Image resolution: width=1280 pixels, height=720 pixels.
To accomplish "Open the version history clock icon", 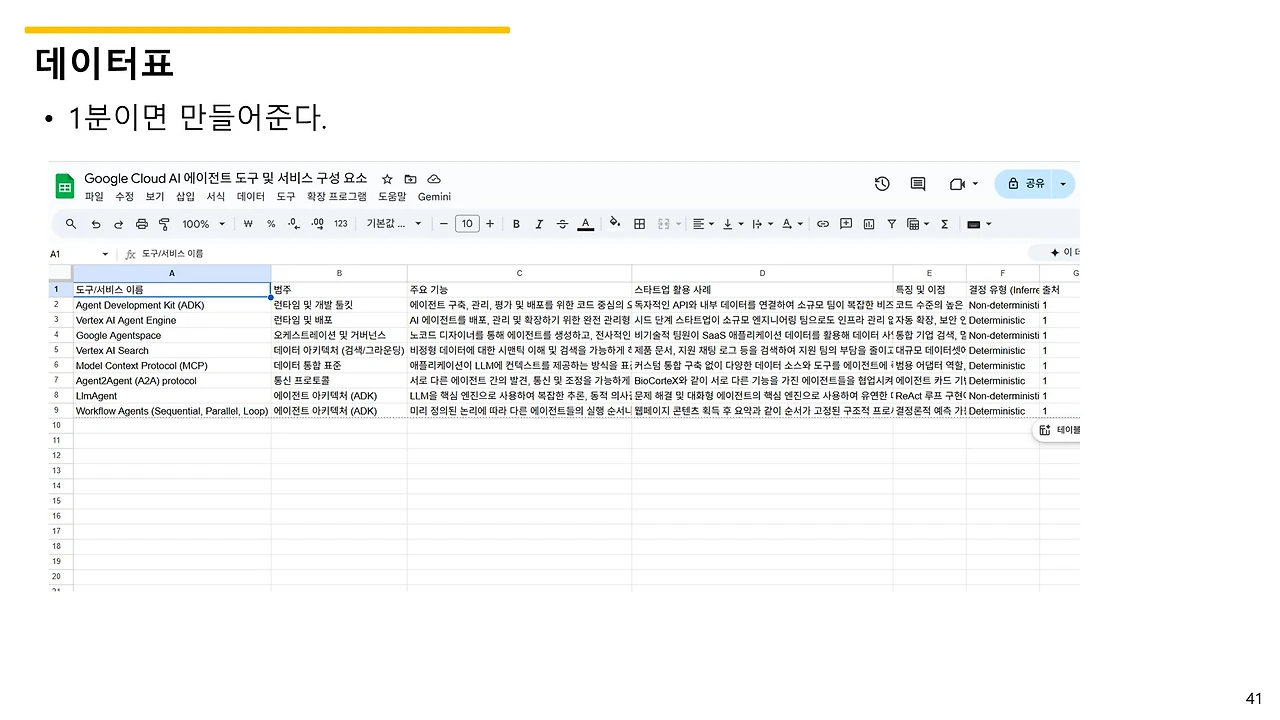I will 881,184.
